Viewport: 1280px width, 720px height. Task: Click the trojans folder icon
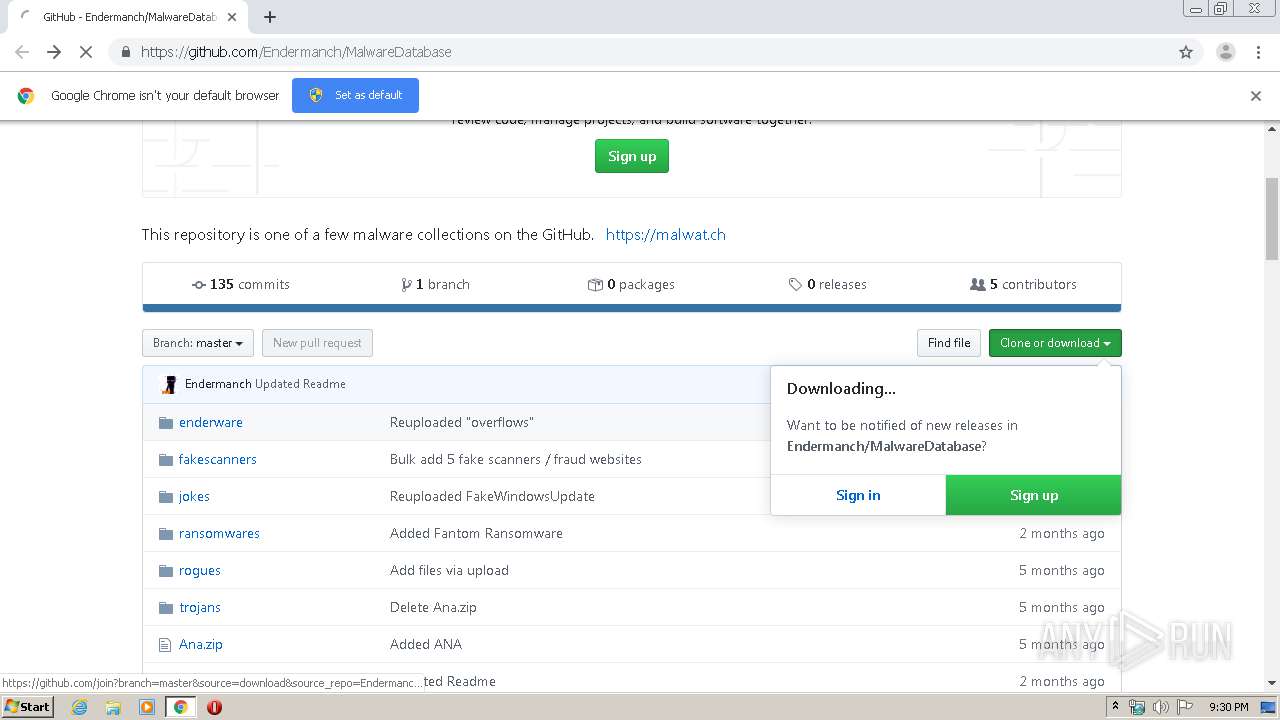pos(166,608)
